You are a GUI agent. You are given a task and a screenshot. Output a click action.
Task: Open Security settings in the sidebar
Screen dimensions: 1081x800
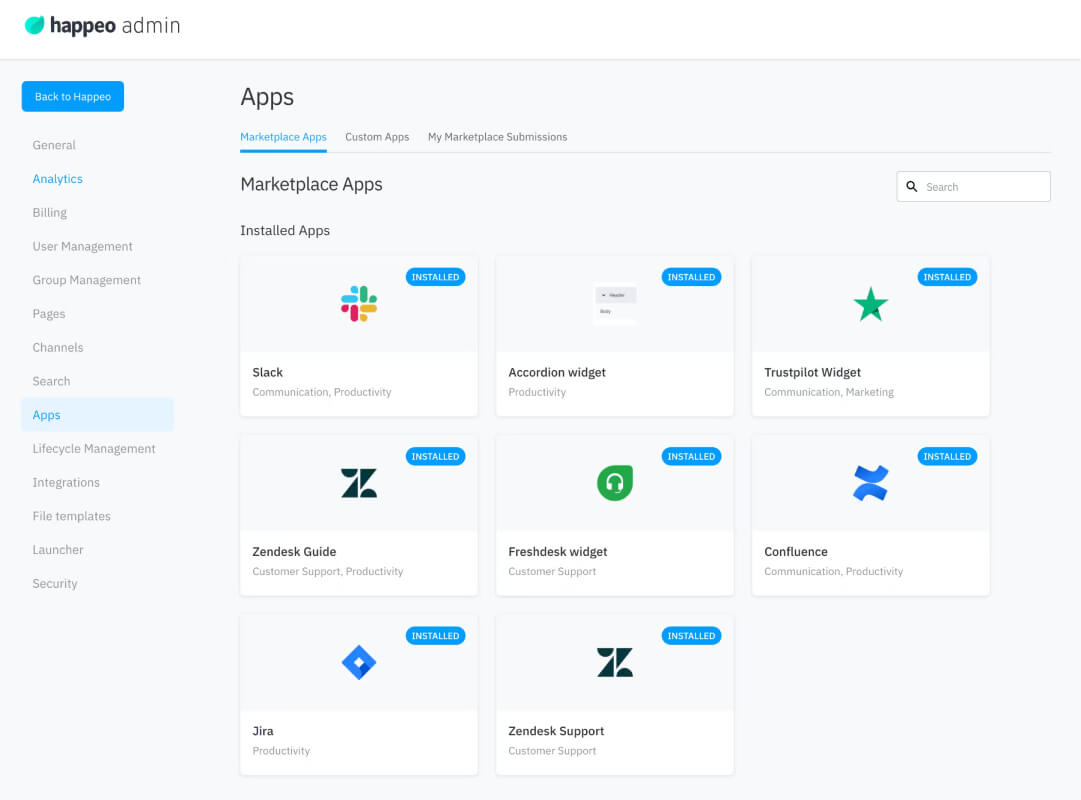pos(54,583)
